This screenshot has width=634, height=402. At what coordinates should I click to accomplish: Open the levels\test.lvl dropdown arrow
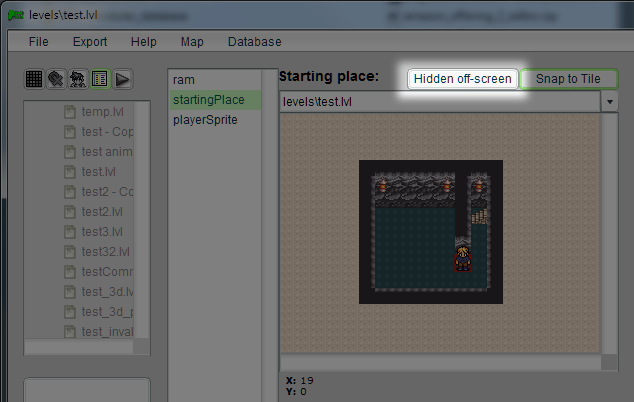[609, 102]
